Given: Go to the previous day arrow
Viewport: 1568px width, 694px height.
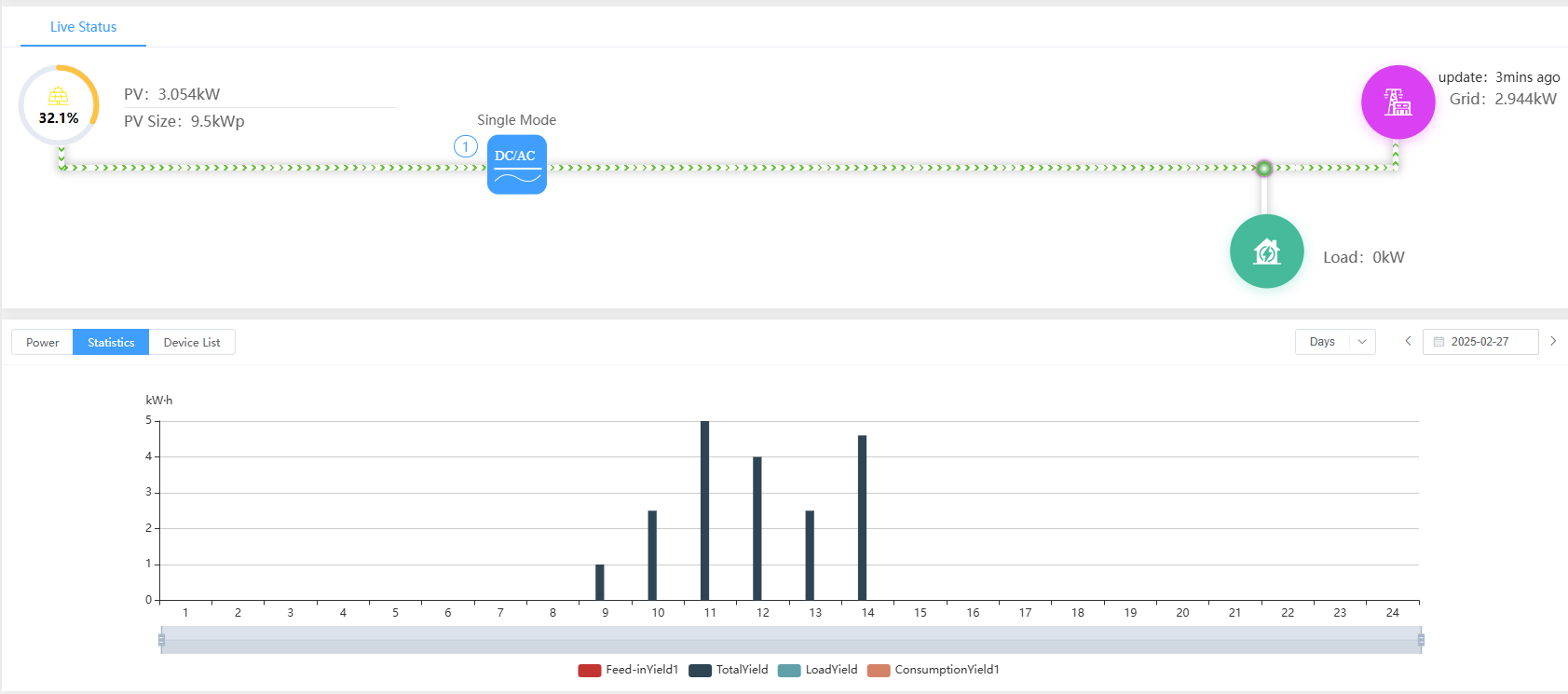Looking at the screenshot, I should click(x=1408, y=341).
